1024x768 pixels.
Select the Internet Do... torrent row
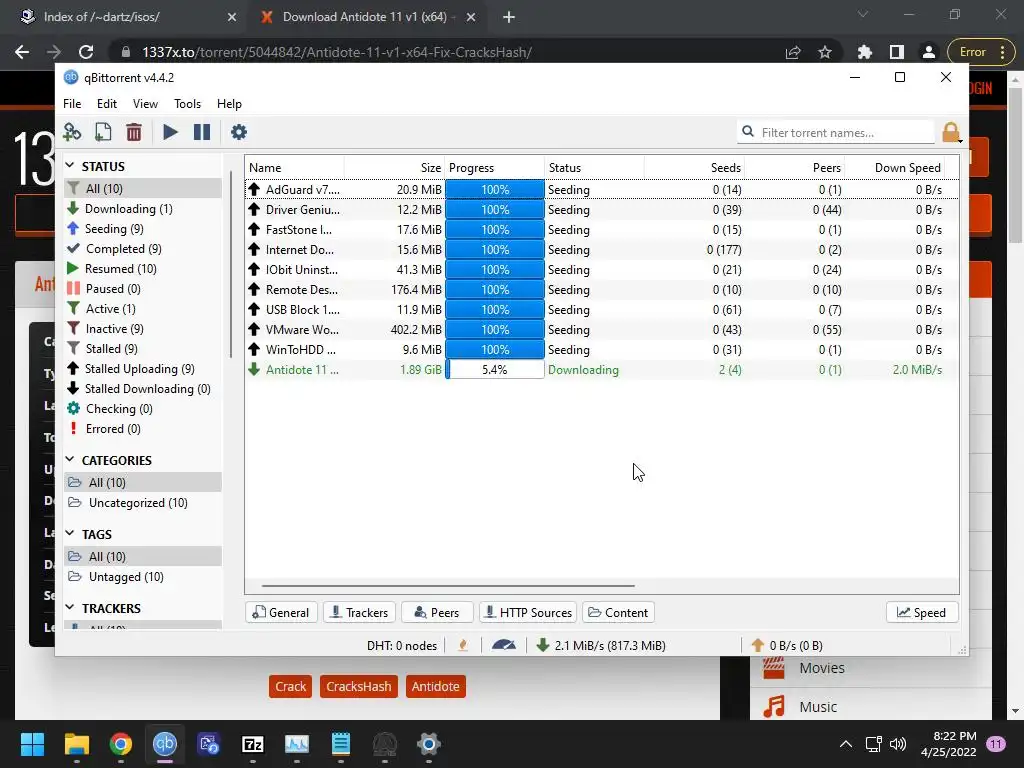[x=602, y=249]
